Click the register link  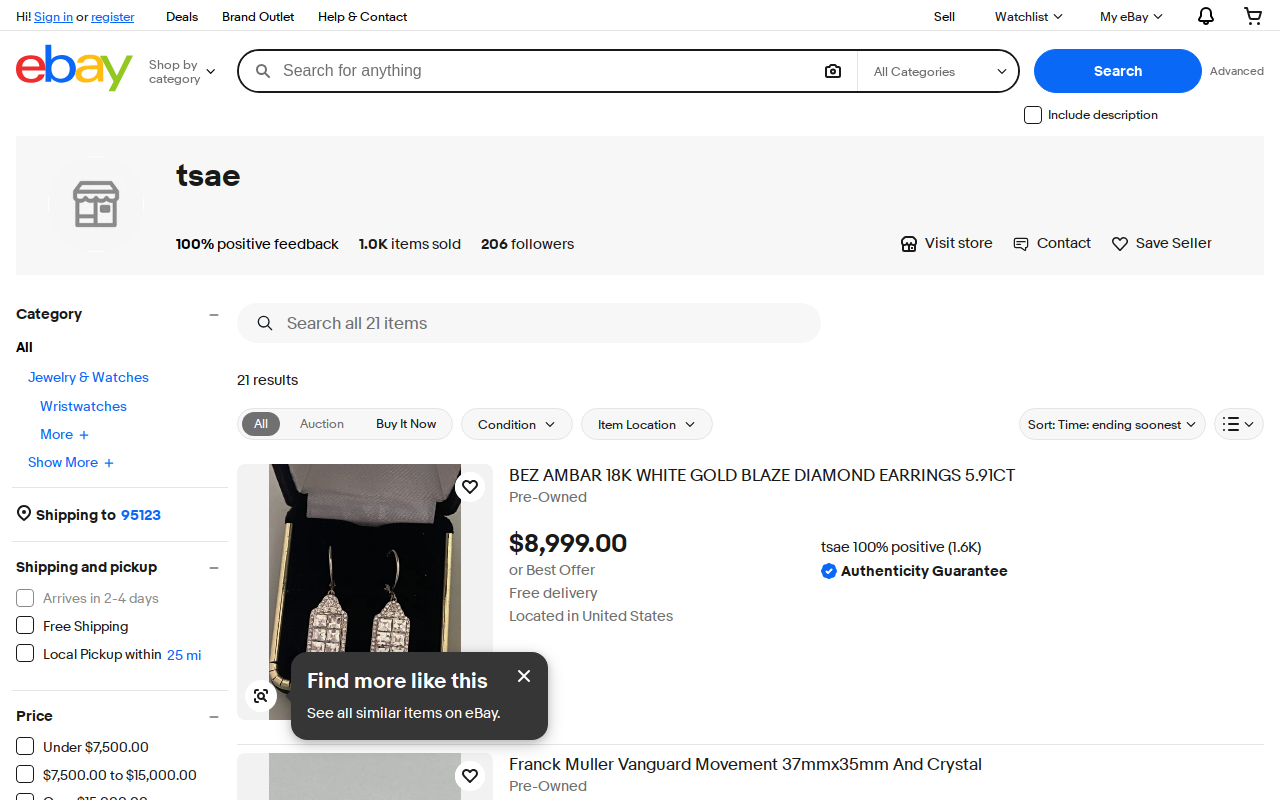112,17
